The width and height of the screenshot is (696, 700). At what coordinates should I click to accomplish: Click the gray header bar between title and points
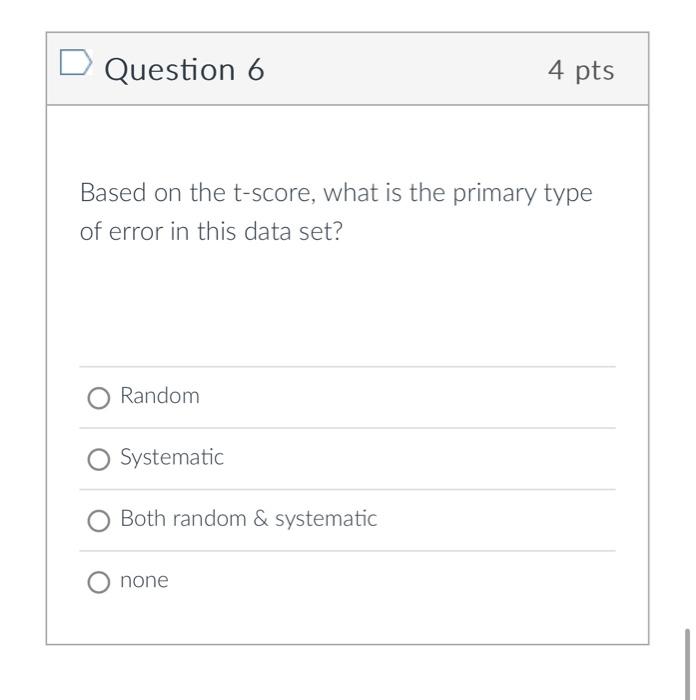pyautogui.click(x=406, y=69)
